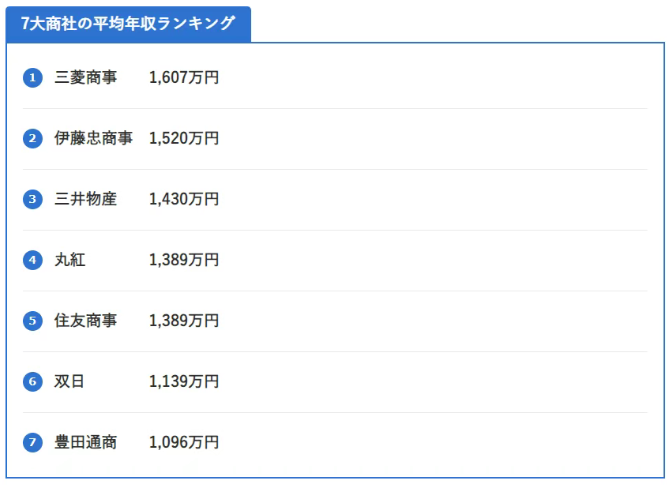Click the 7大商社の平均年収ランキング header tab
The height and width of the screenshot is (485, 670).
click(x=128, y=24)
